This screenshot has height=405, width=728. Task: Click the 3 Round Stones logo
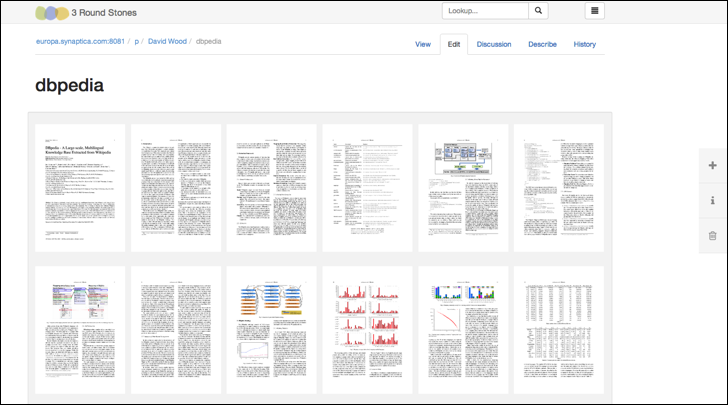pos(86,13)
